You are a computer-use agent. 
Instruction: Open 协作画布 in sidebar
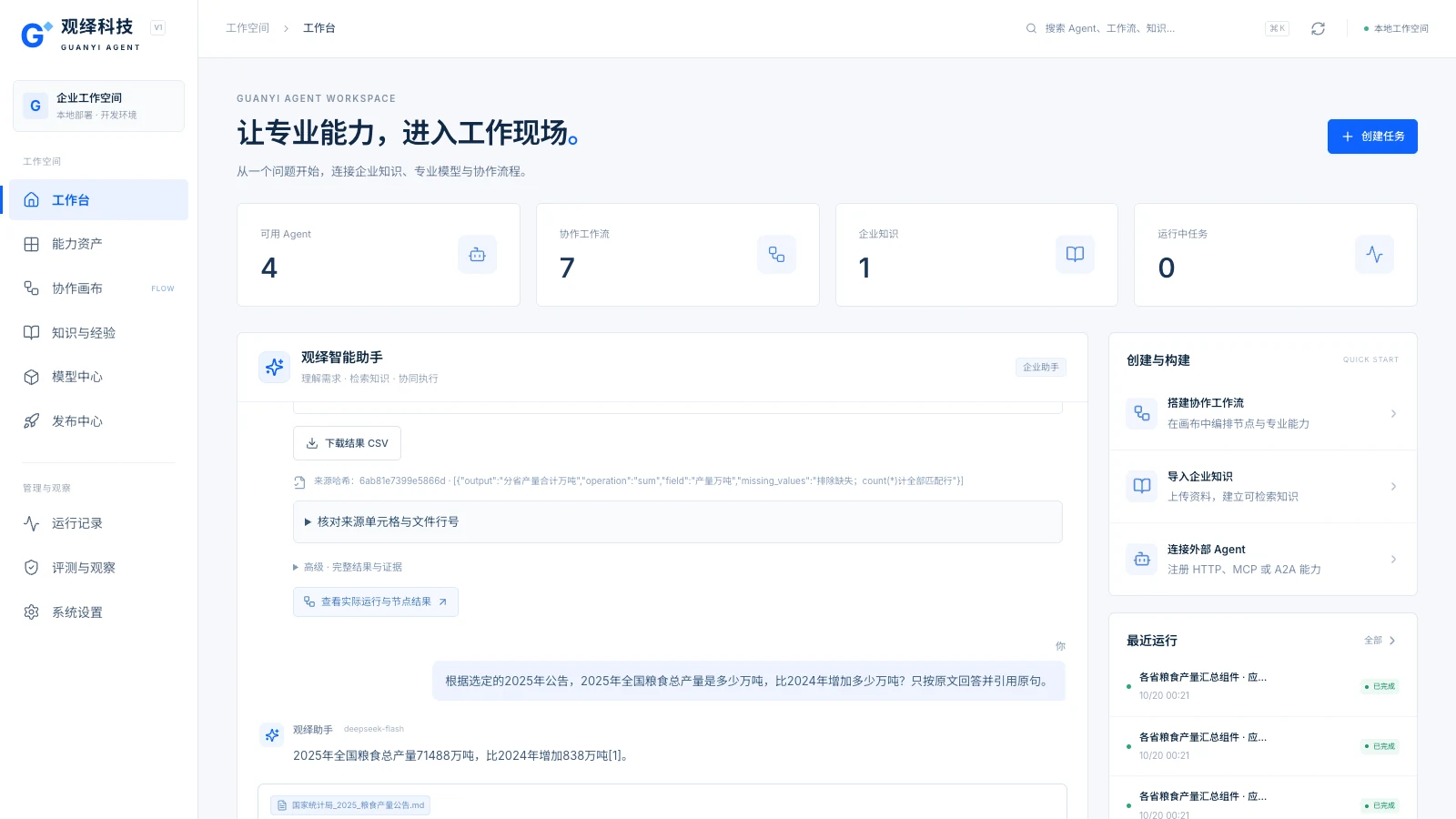pyautogui.click(x=98, y=288)
